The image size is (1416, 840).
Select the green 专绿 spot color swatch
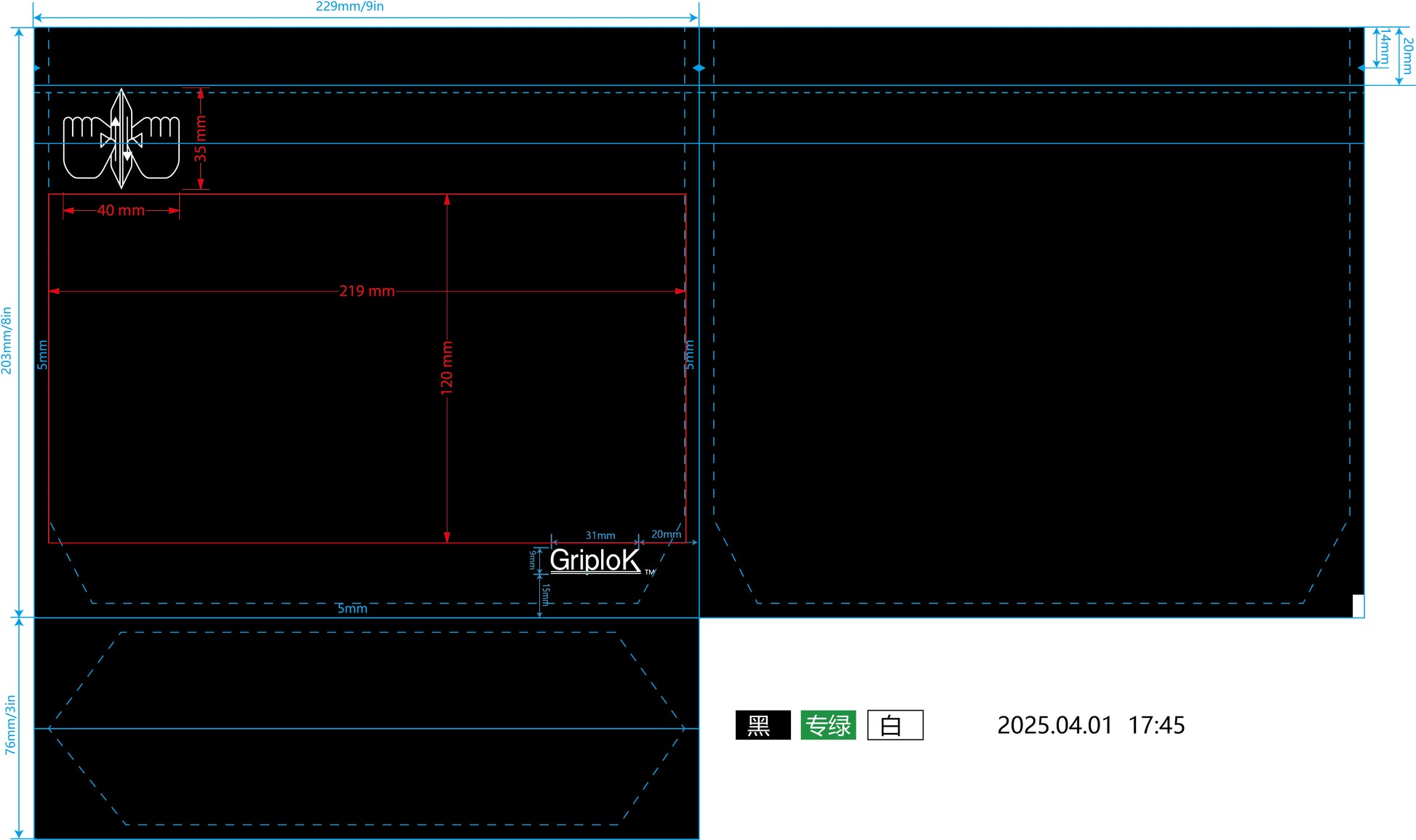point(828,725)
